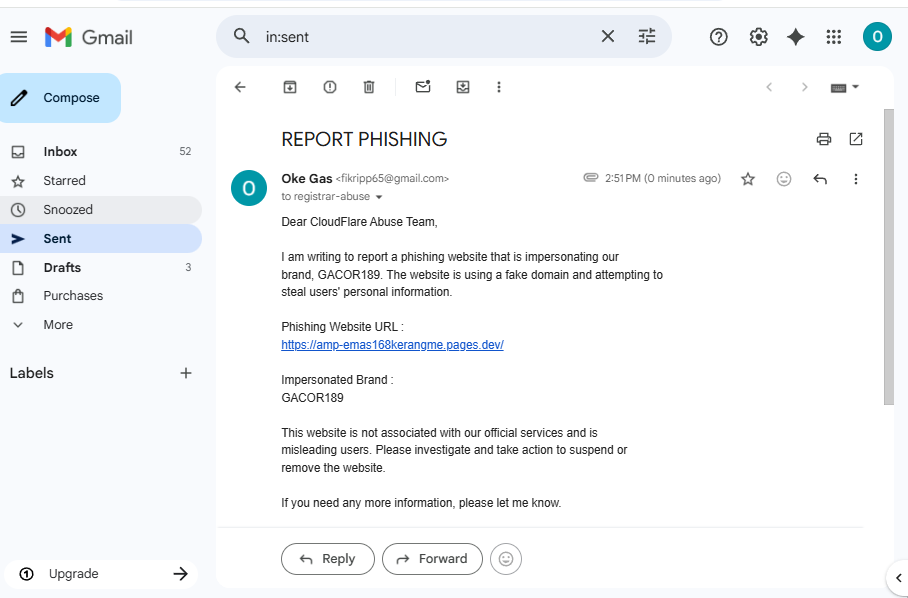Open the input tools keyboard dropdown

(x=844, y=87)
